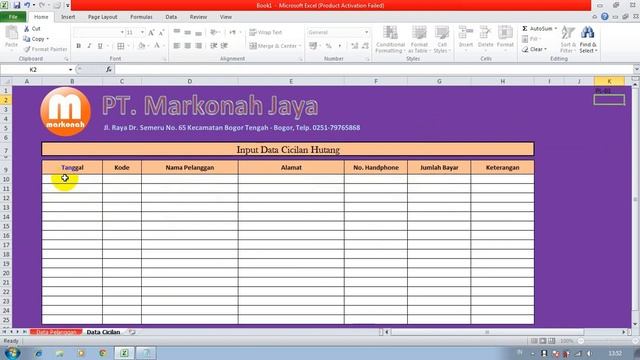Open the Font Color tool
The width and height of the screenshot is (640, 360).
[x=157, y=46]
